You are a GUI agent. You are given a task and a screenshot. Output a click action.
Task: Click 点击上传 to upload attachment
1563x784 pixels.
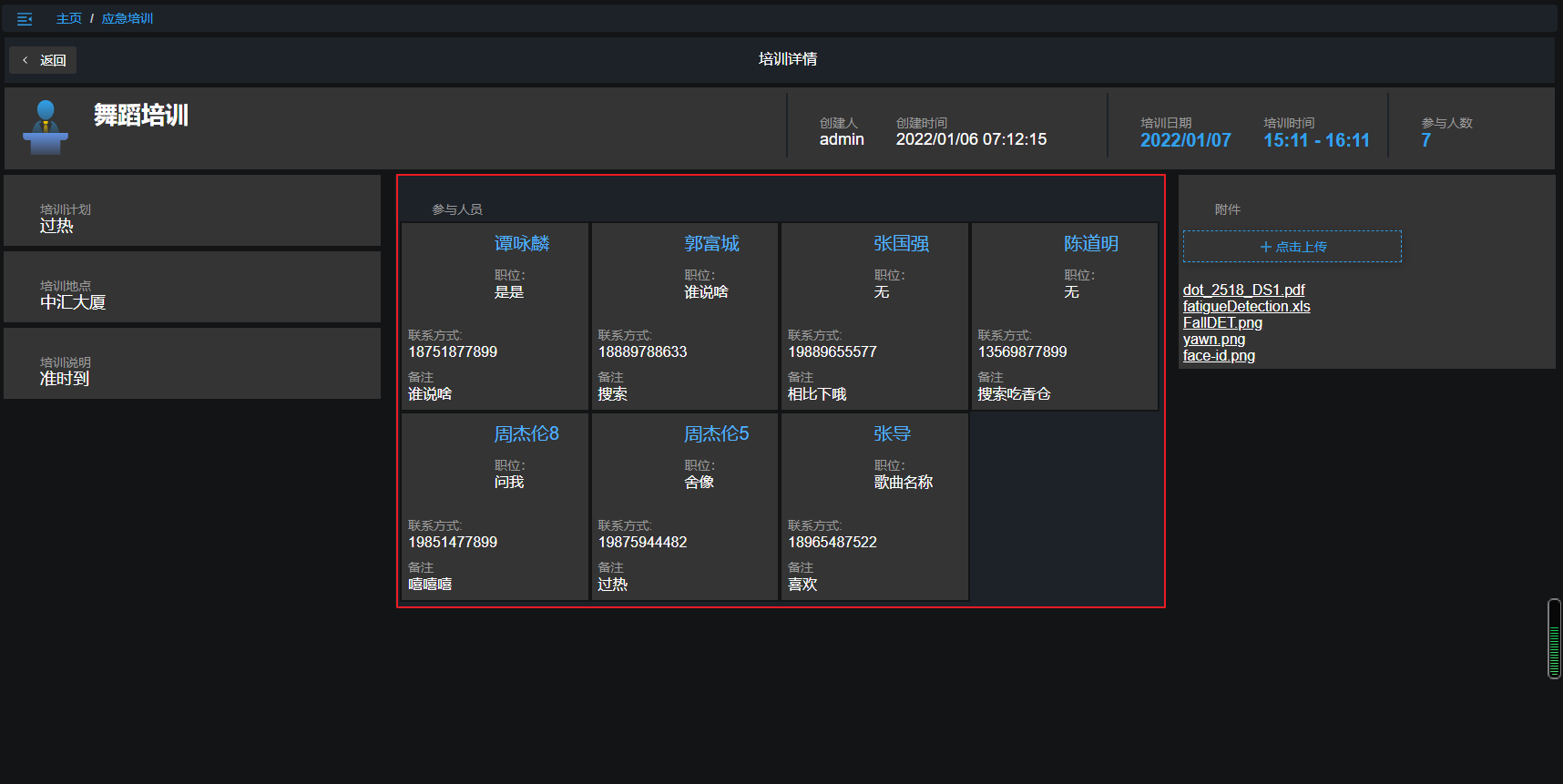click(x=1292, y=247)
